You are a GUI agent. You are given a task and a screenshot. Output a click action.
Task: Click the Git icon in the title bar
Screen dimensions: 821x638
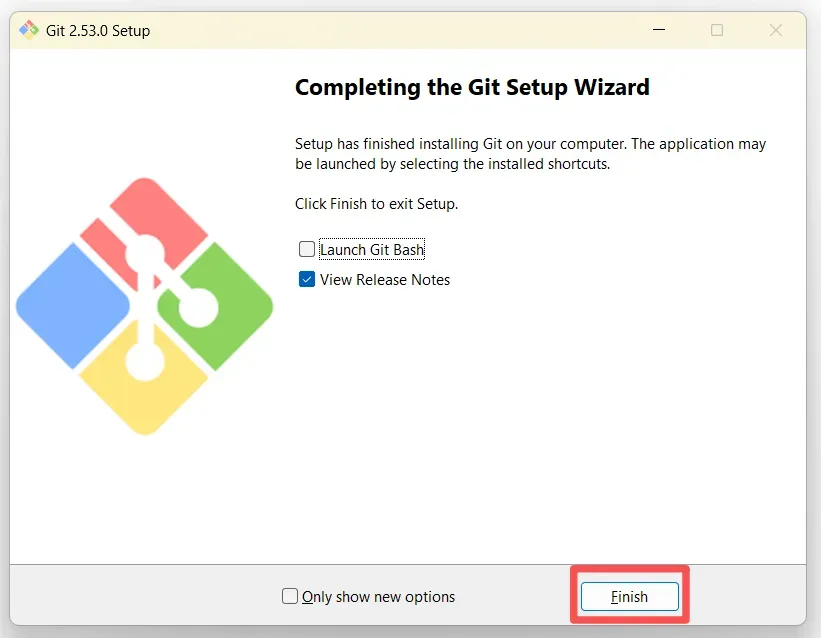click(29, 30)
